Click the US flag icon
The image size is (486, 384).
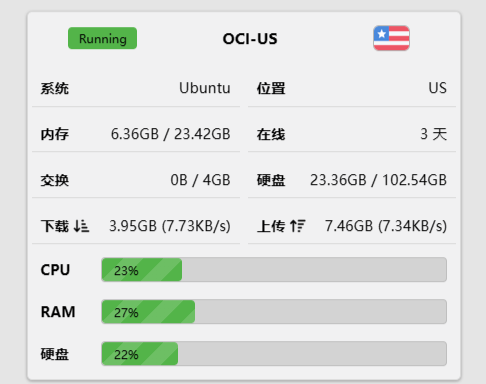point(391,38)
